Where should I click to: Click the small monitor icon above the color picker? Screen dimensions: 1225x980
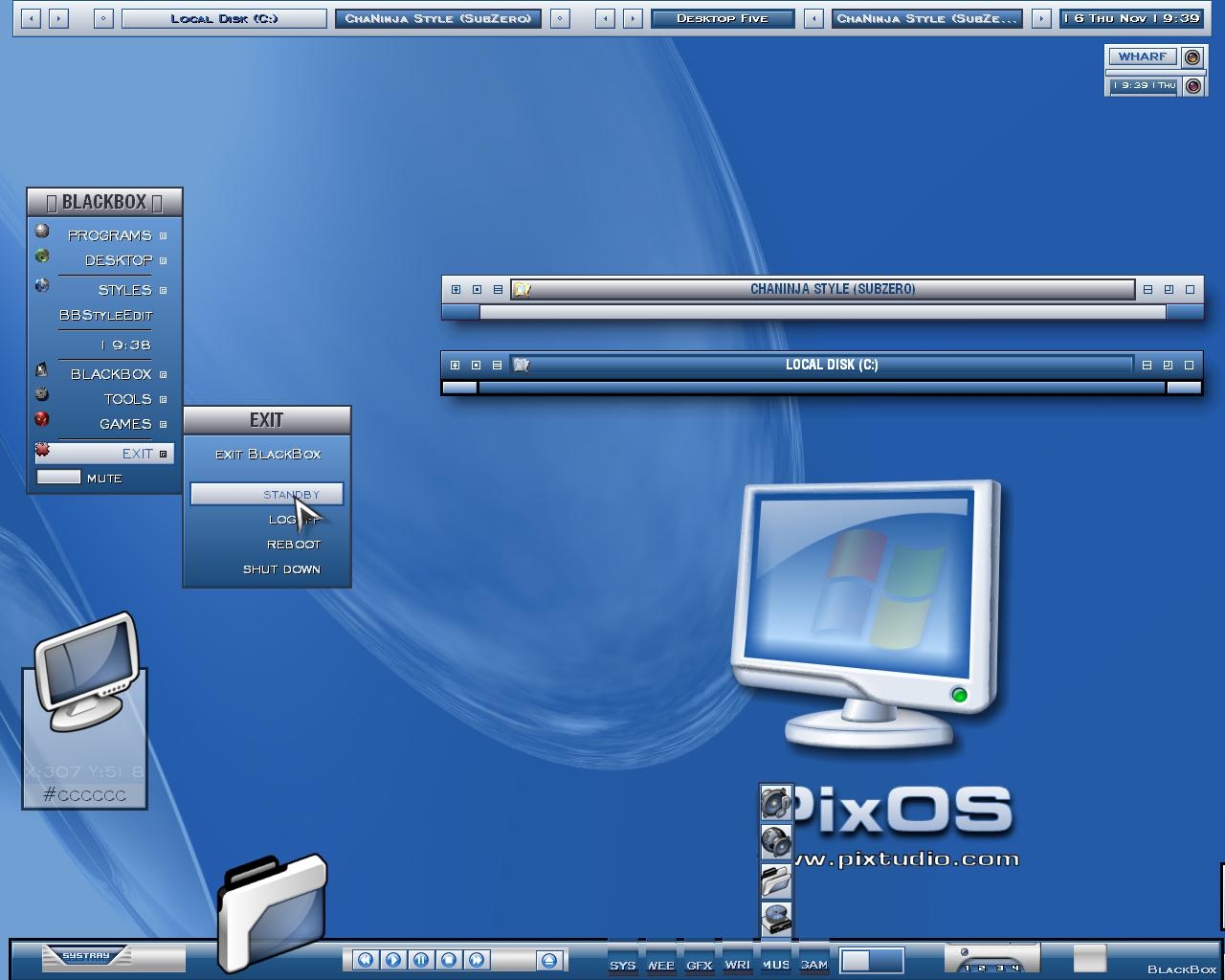tap(87, 672)
